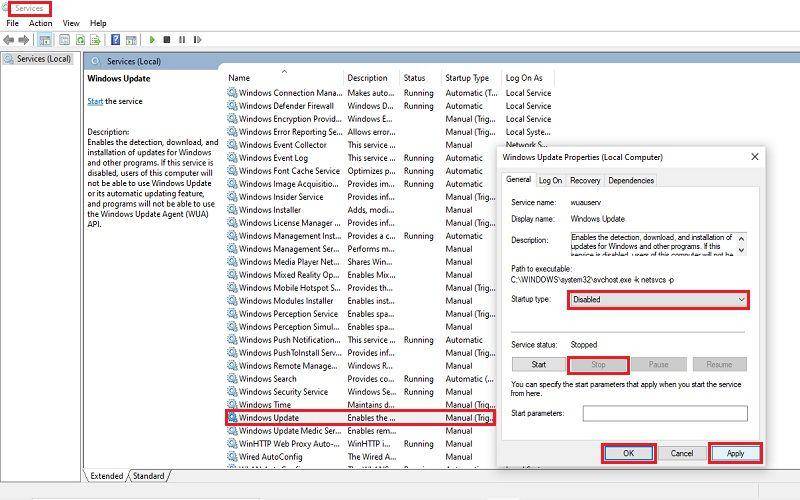The width and height of the screenshot is (800, 500).
Task: Select the WinHTTP Web Proxy Auto row
Action: (360, 443)
